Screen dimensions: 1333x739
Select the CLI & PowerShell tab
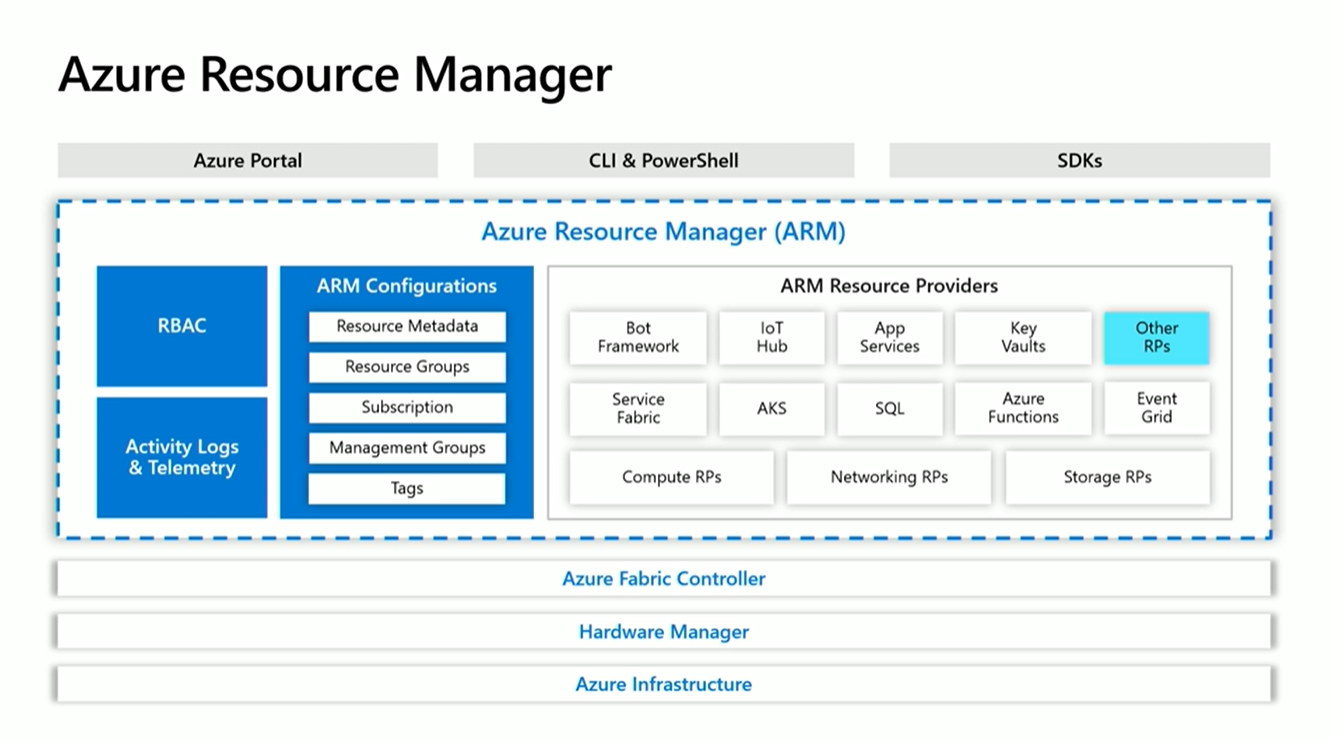point(662,160)
